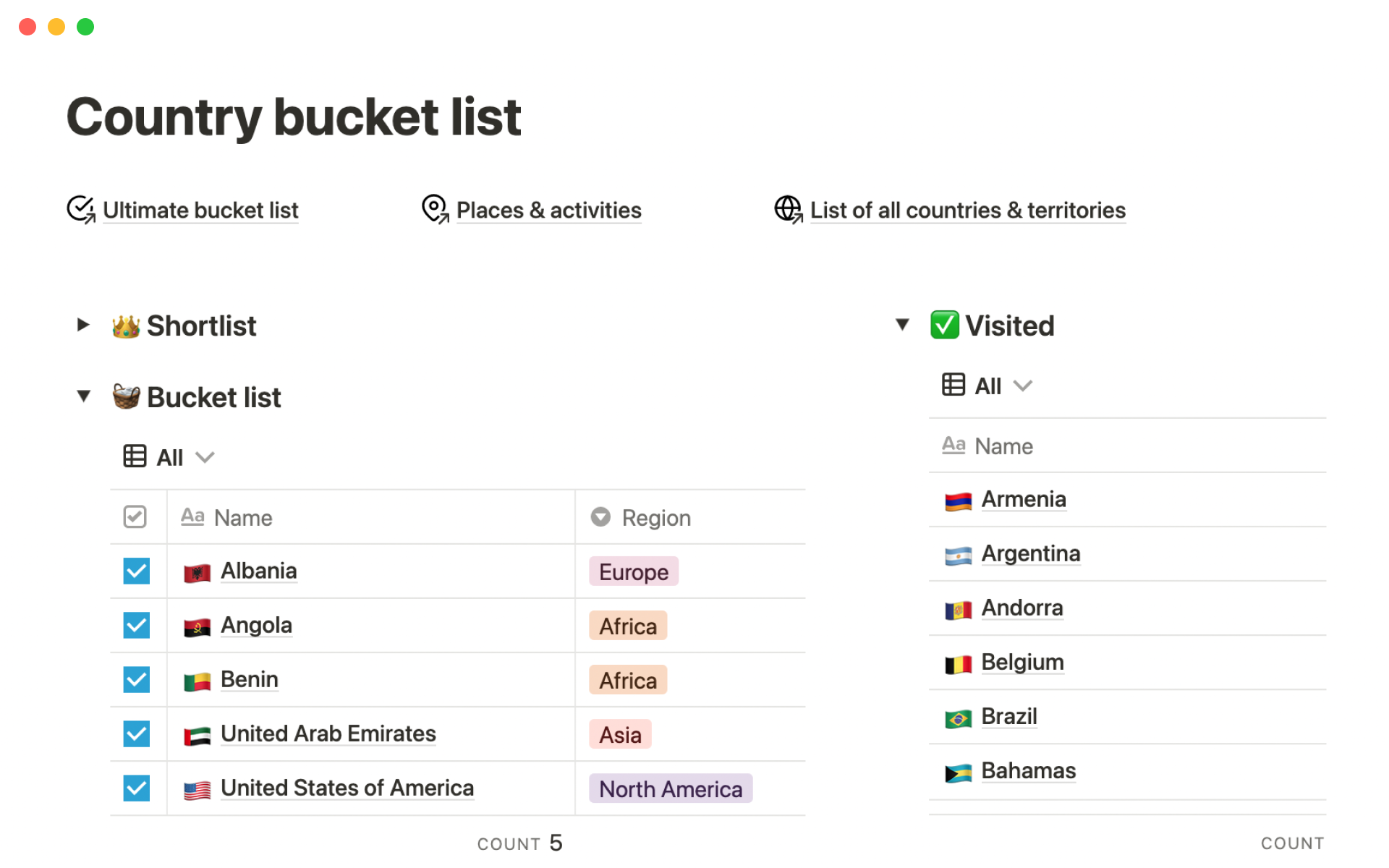
Task: Open the All view dropdown under Visited
Action: coord(1023,386)
